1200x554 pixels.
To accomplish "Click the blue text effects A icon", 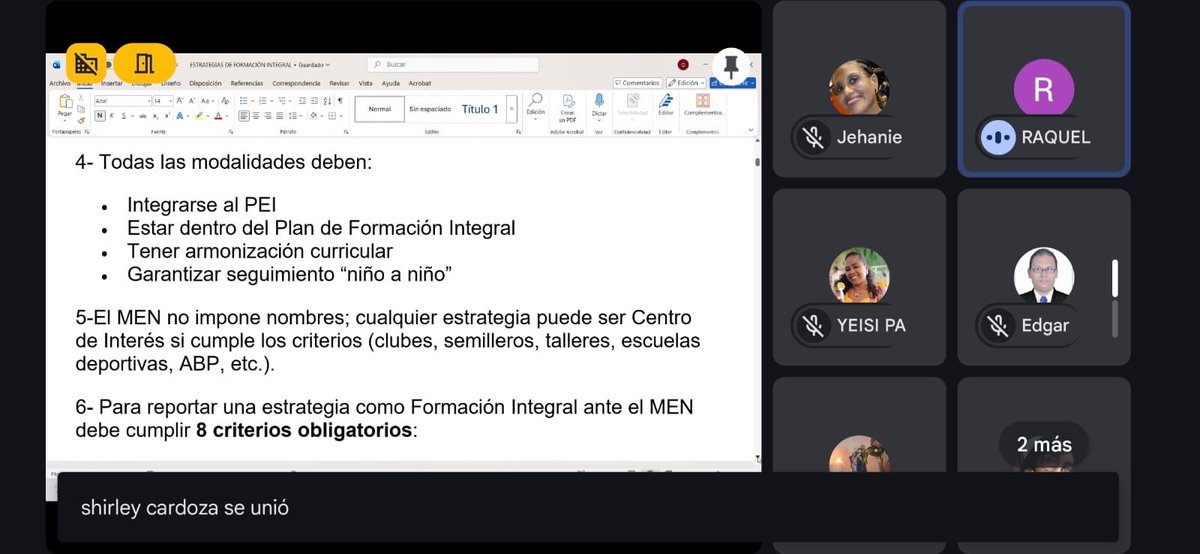I will (x=180, y=116).
